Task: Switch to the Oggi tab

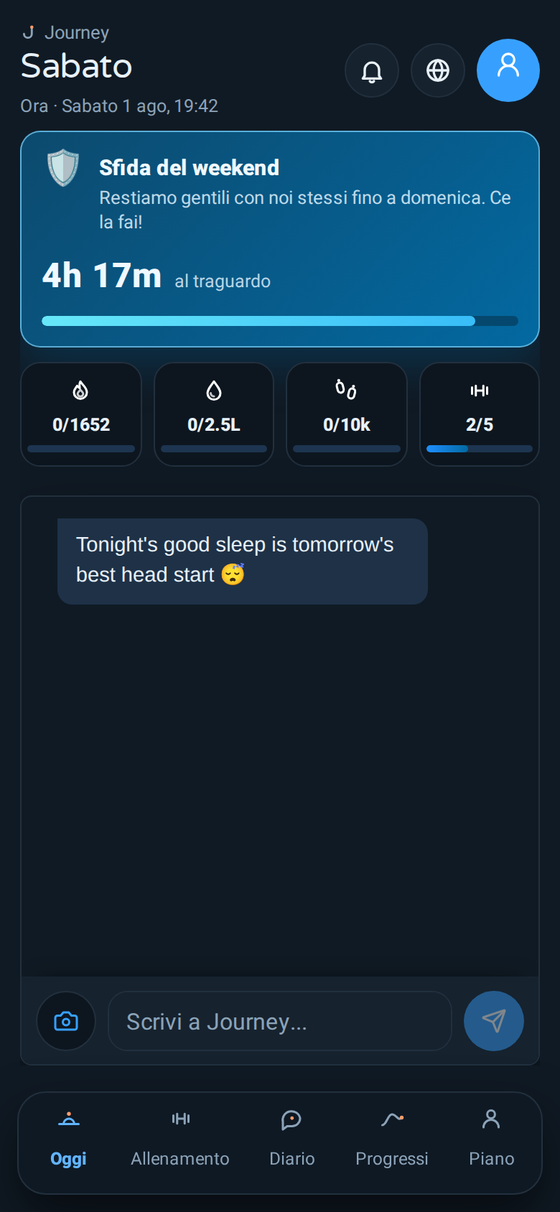Action: coord(69,1141)
